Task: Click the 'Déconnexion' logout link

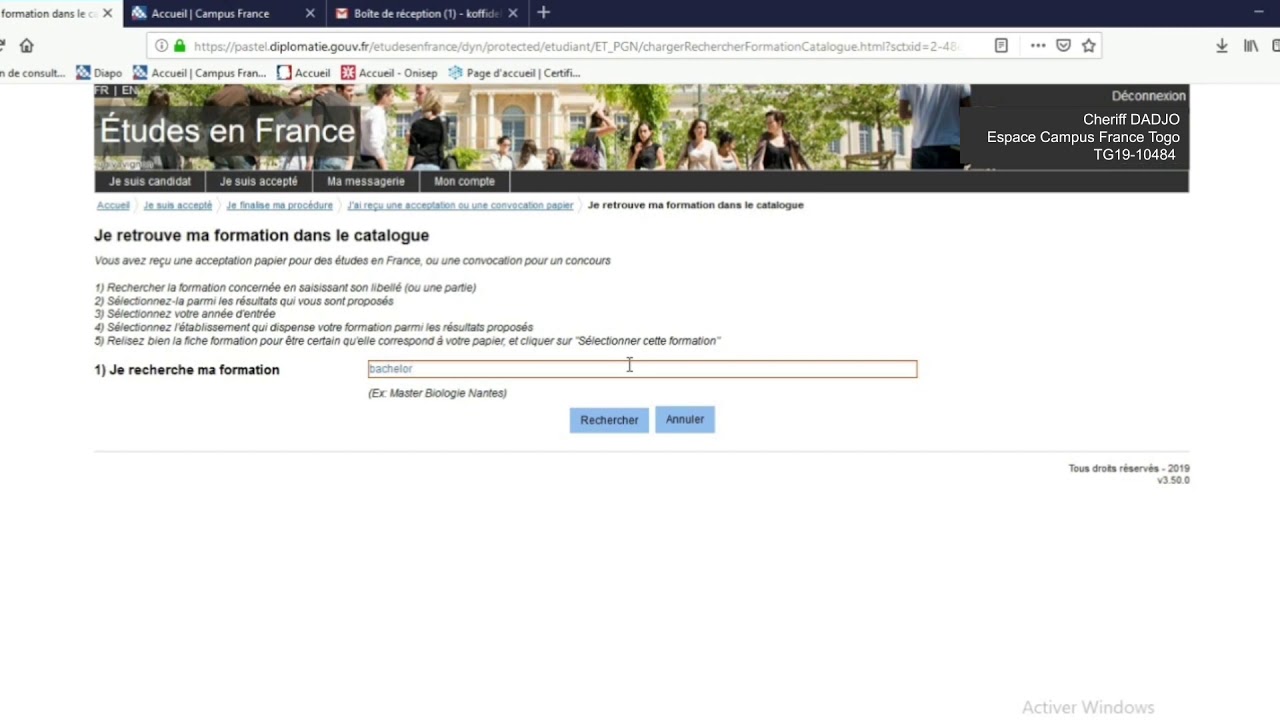Action: [1148, 96]
